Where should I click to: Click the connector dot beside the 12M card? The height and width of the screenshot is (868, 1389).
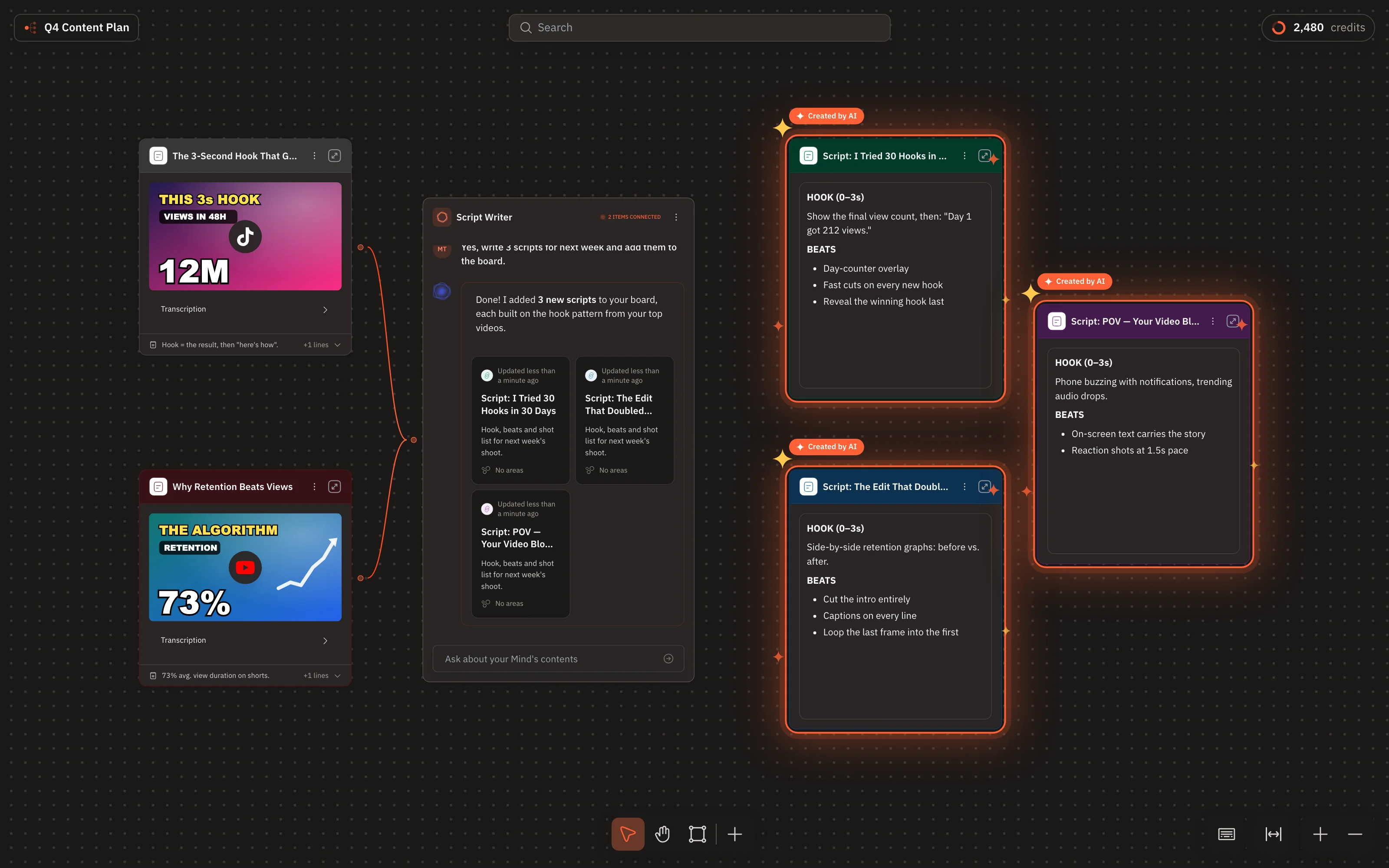tap(360, 247)
